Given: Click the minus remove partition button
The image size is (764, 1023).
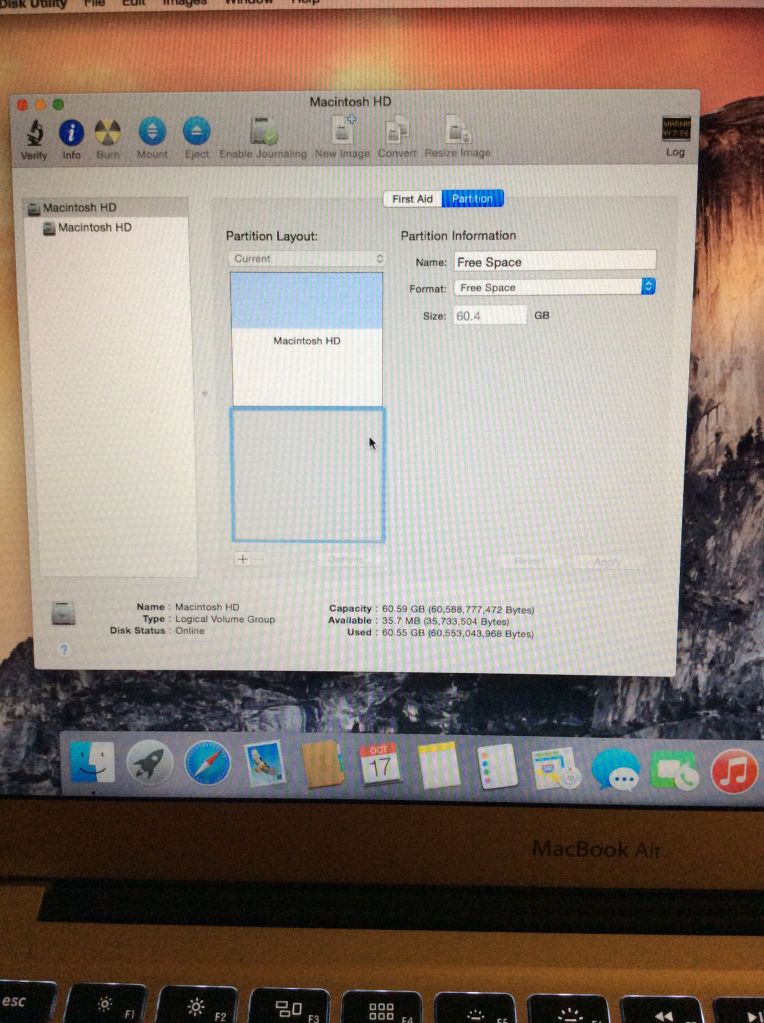Looking at the screenshot, I should [259, 559].
